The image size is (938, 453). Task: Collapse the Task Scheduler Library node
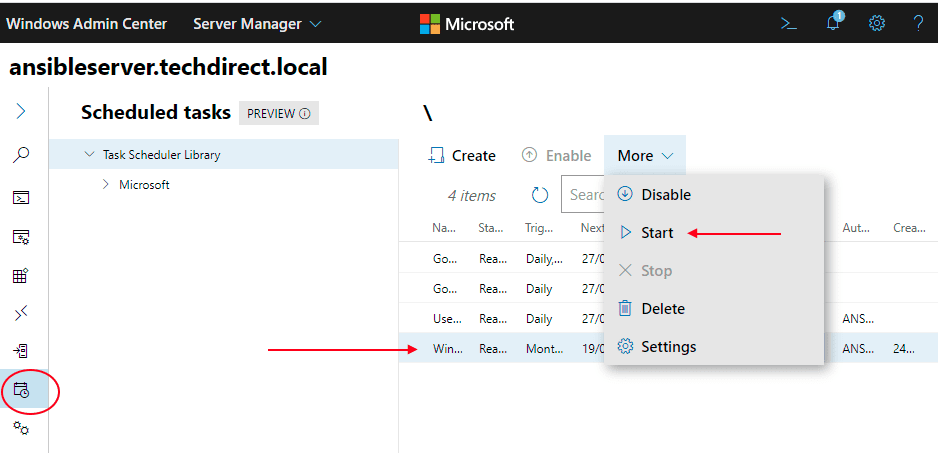[x=89, y=155]
